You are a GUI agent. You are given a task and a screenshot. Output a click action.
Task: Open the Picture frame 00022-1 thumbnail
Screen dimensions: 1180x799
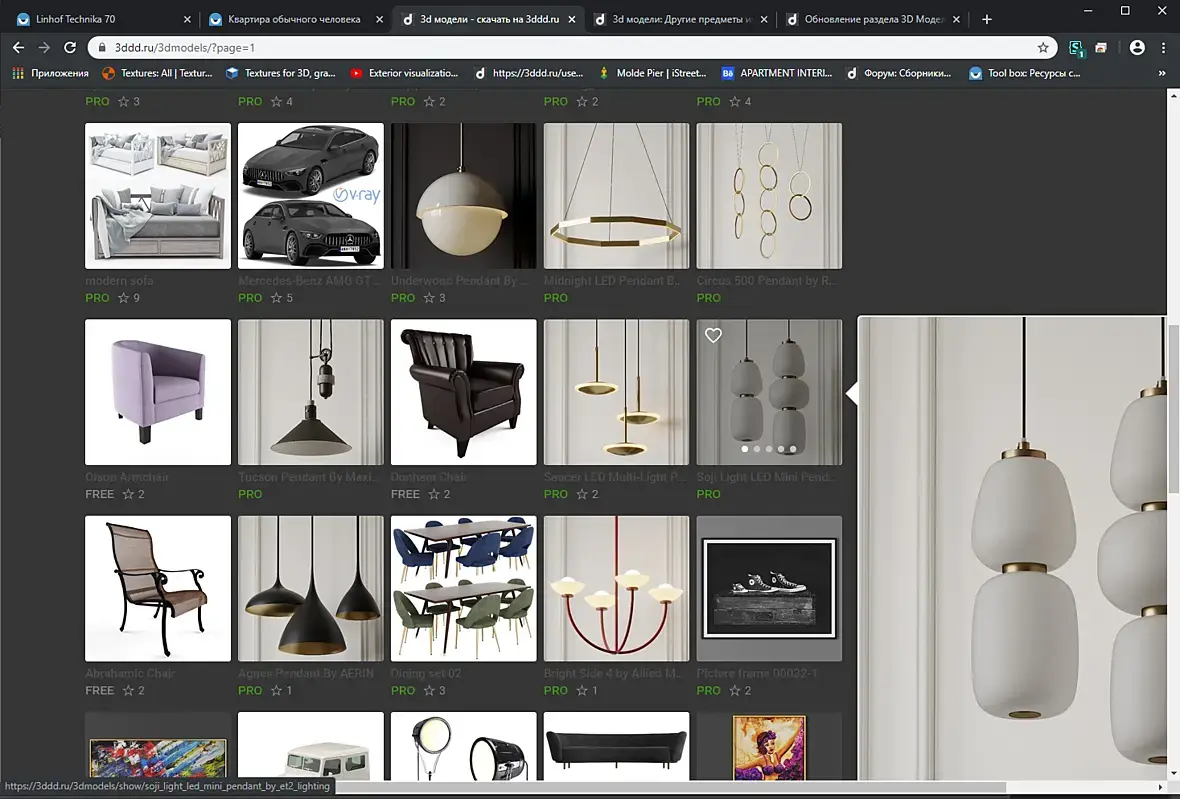(x=769, y=588)
